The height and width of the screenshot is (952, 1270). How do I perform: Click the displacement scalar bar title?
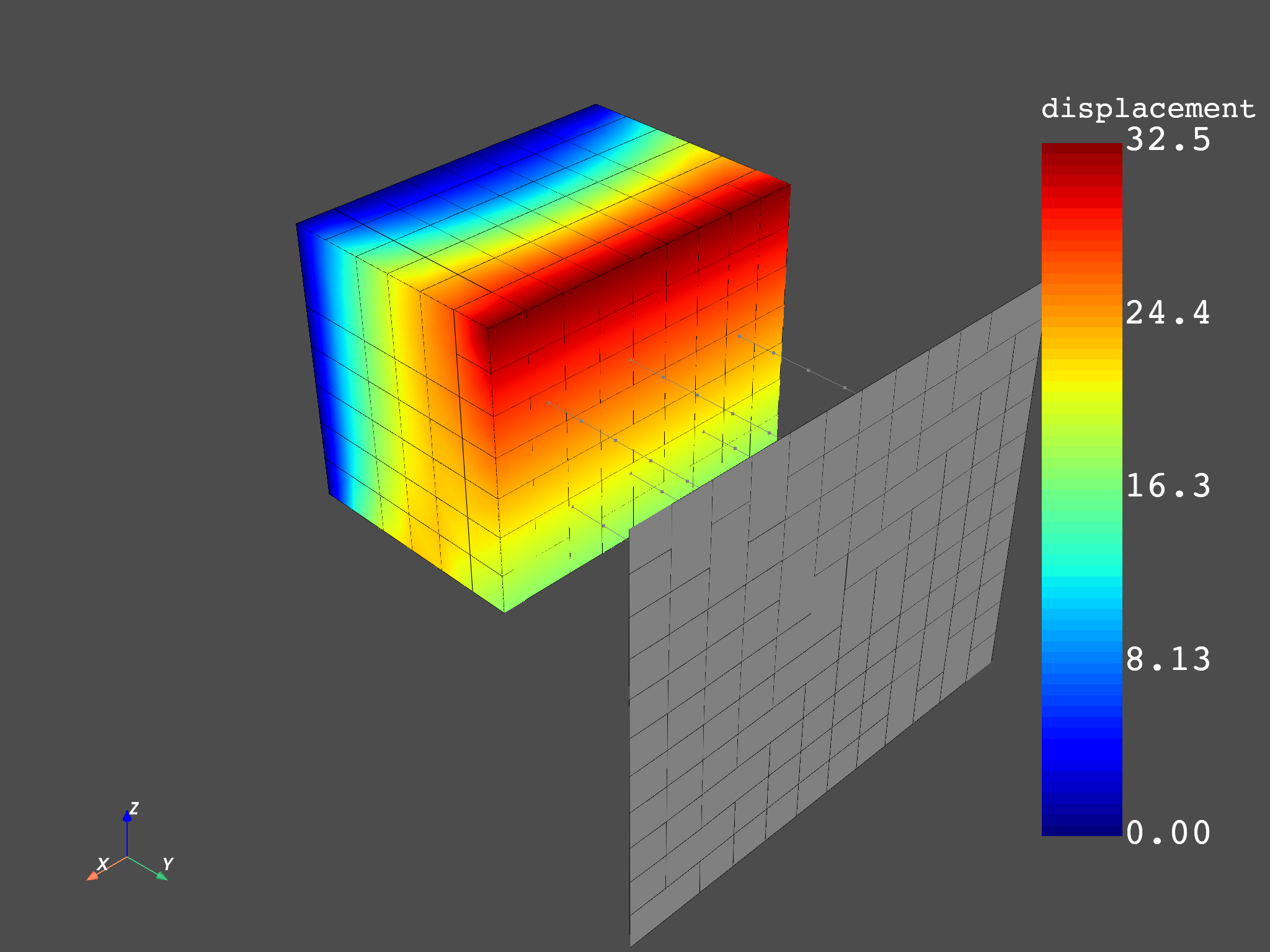pyautogui.click(x=1148, y=109)
